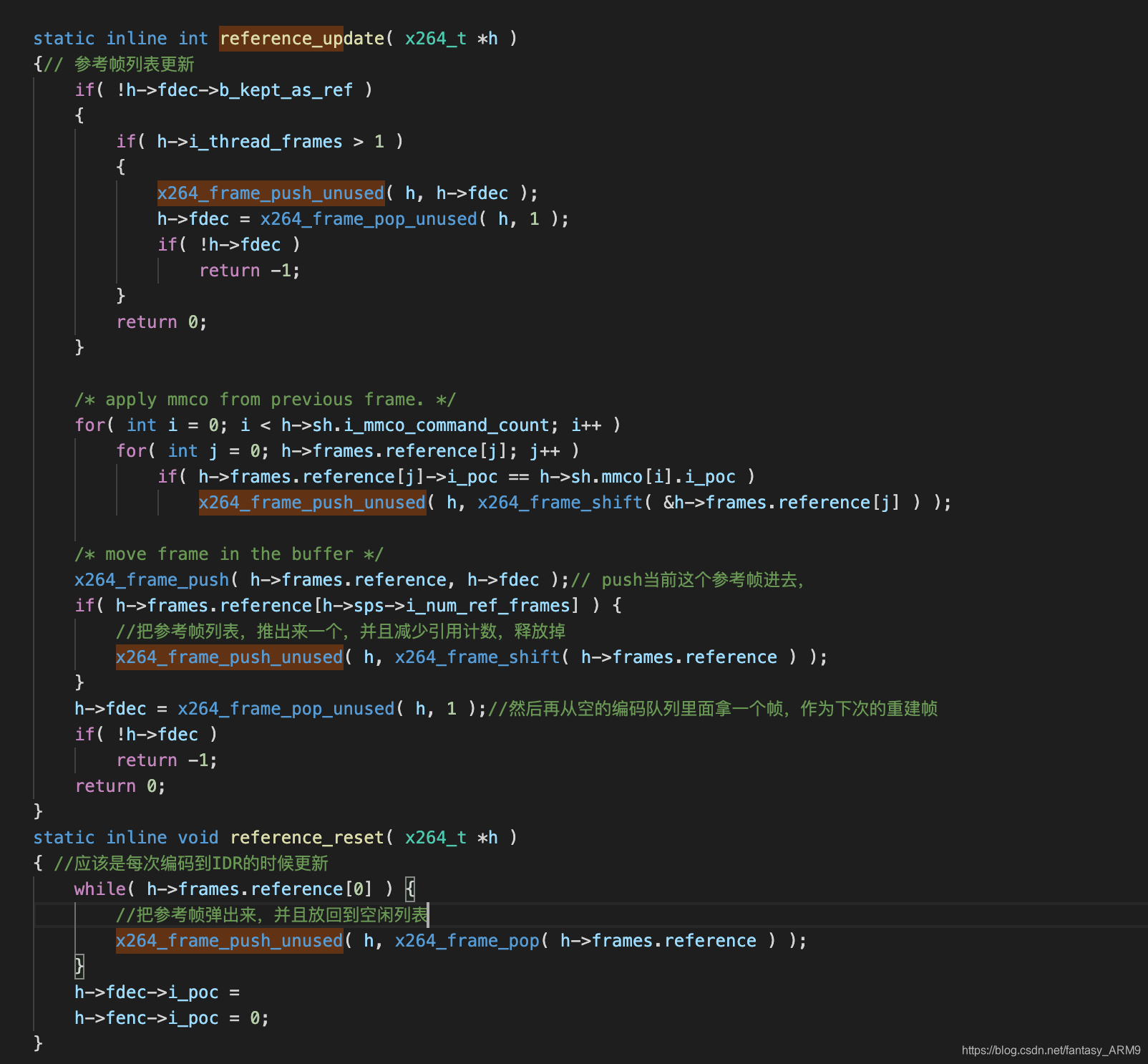1148x1064 pixels.
Task: Click the comment mentioning IDR
Action: pos(191,864)
